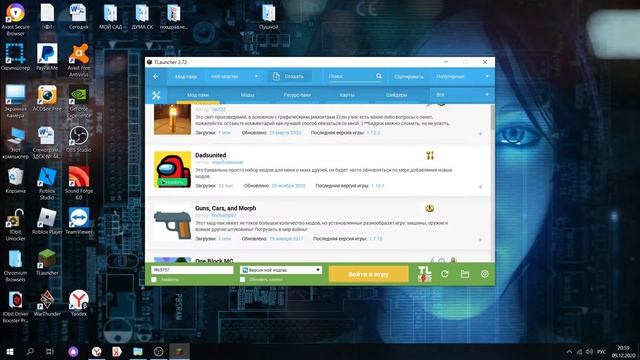
Task: Open Roblox Player desktop shortcut
Action: [x=47, y=221]
